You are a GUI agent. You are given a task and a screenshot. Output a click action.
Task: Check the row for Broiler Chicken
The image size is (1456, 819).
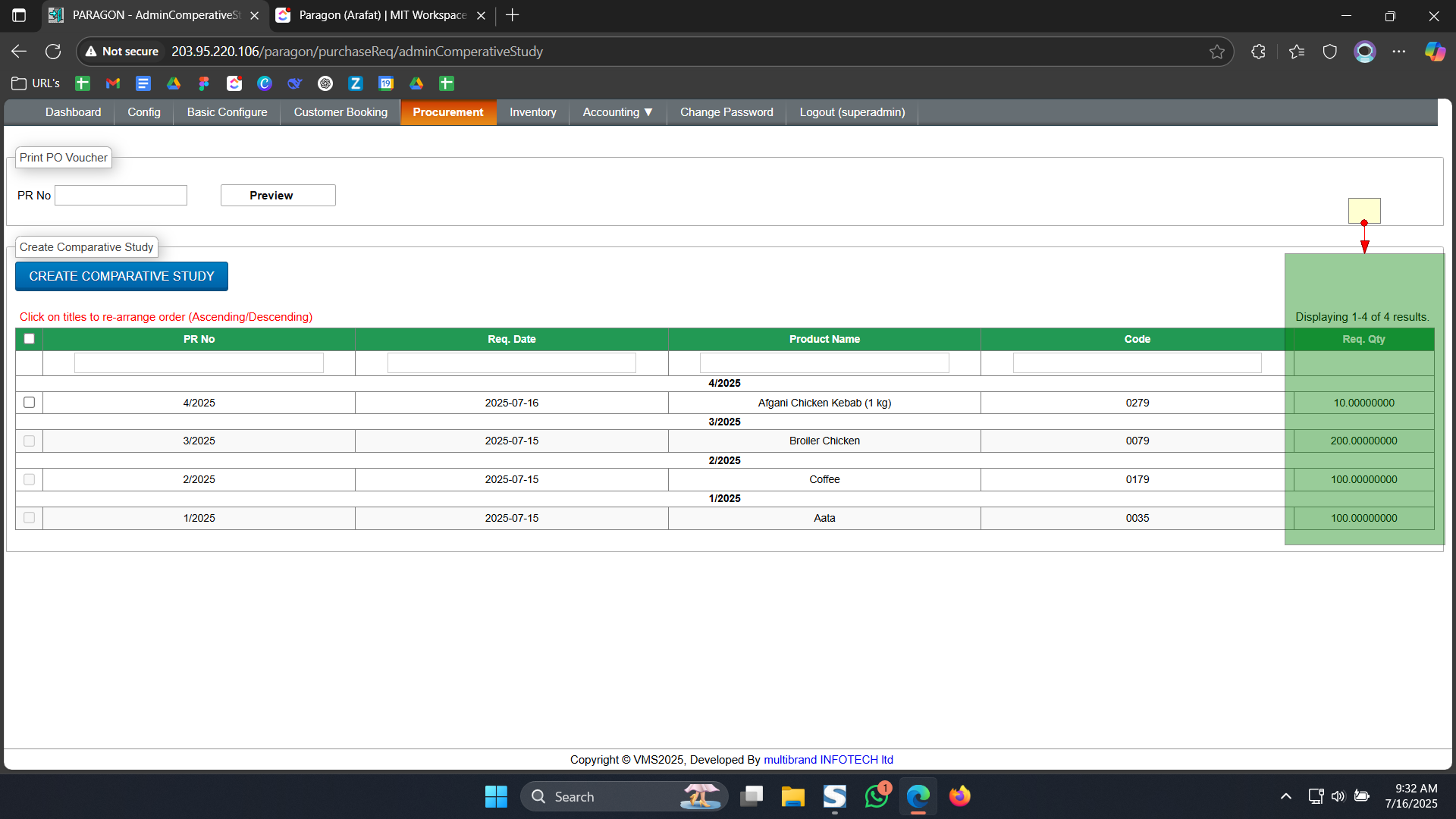click(x=29, y=441)
